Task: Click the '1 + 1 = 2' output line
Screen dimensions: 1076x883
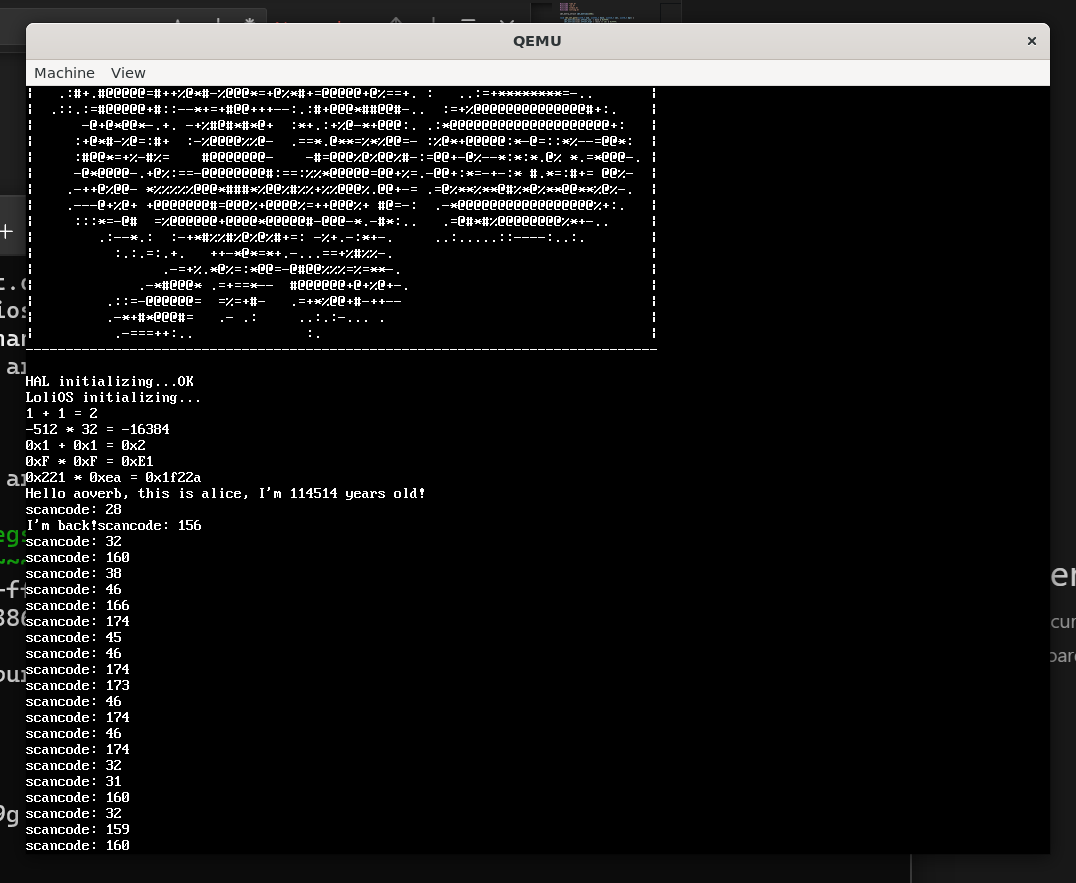Action: point(61,413)
